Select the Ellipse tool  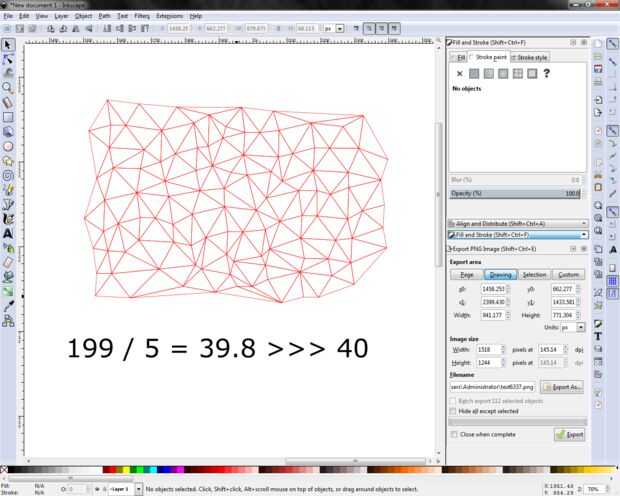click(8, 146)
